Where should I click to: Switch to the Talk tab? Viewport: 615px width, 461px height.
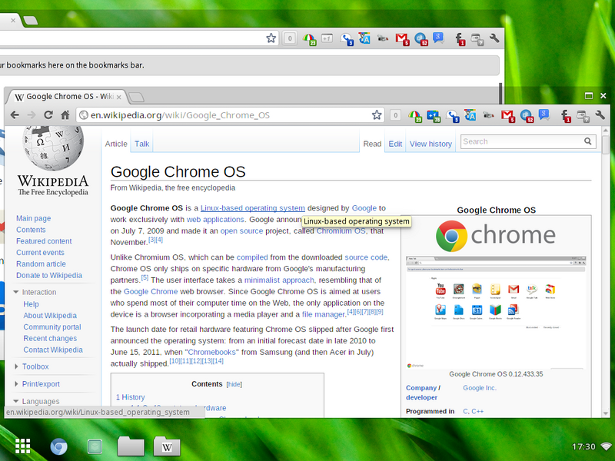[x=142, y=144]
